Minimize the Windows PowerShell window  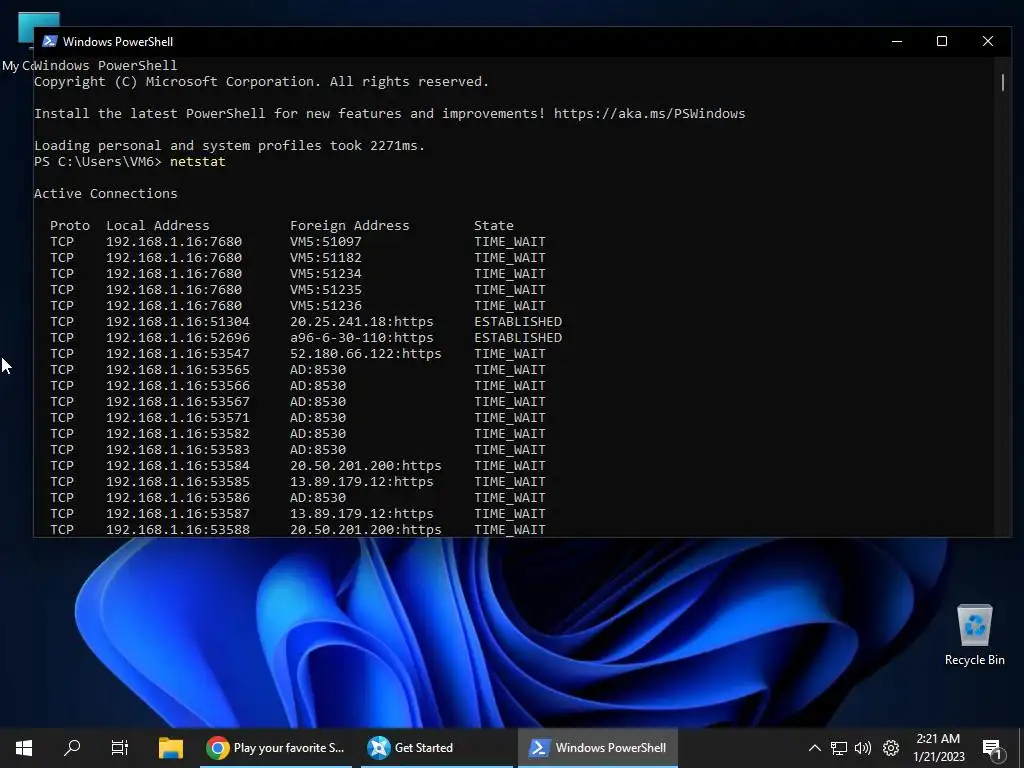coord(897,41)
